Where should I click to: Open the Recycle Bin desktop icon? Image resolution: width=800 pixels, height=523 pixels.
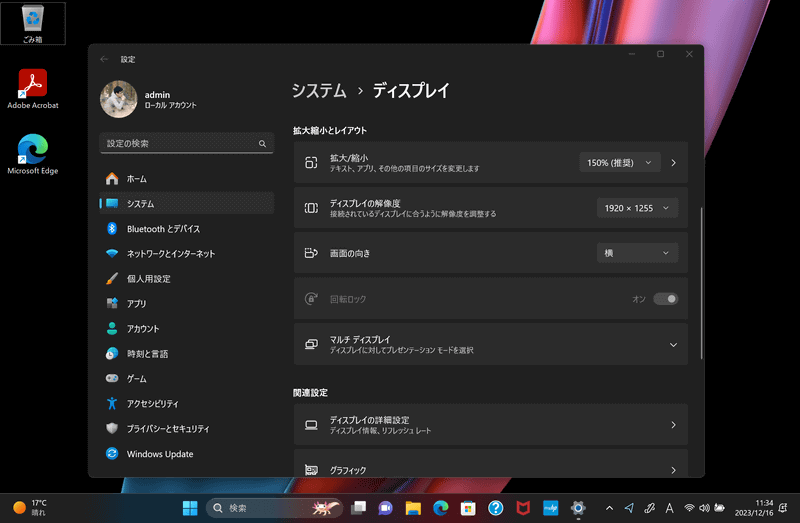click(x=33, y=23)
